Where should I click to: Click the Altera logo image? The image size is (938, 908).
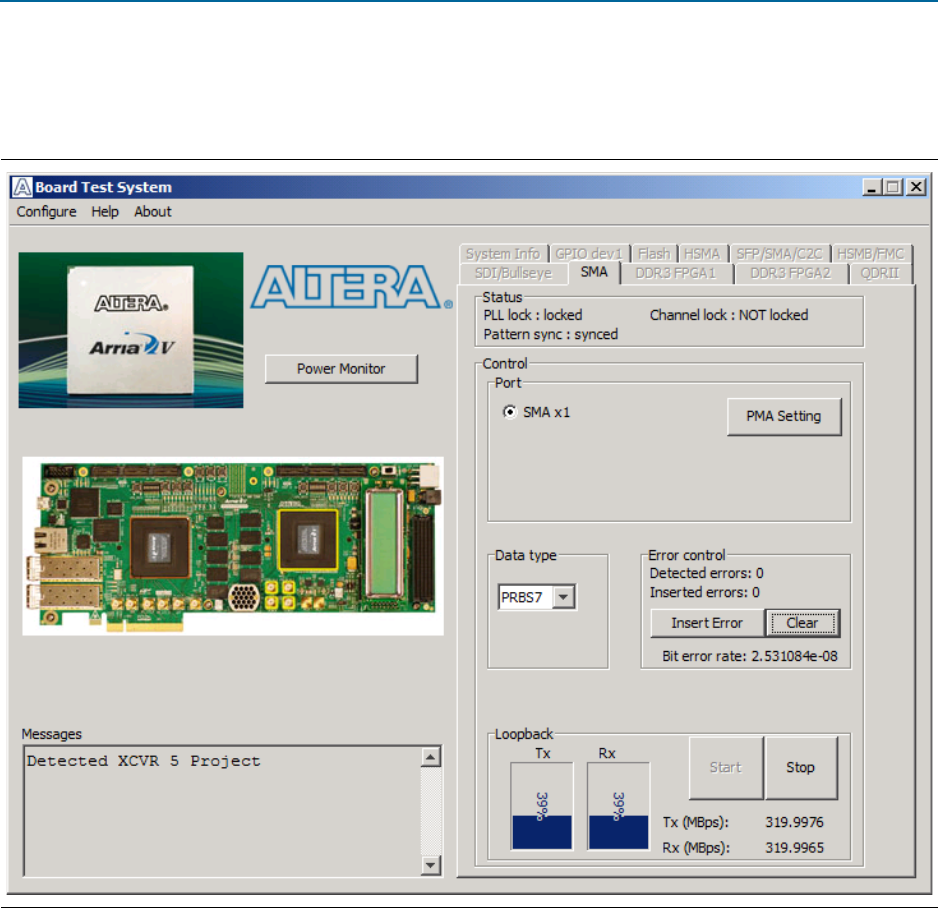(x=345, y=287)
